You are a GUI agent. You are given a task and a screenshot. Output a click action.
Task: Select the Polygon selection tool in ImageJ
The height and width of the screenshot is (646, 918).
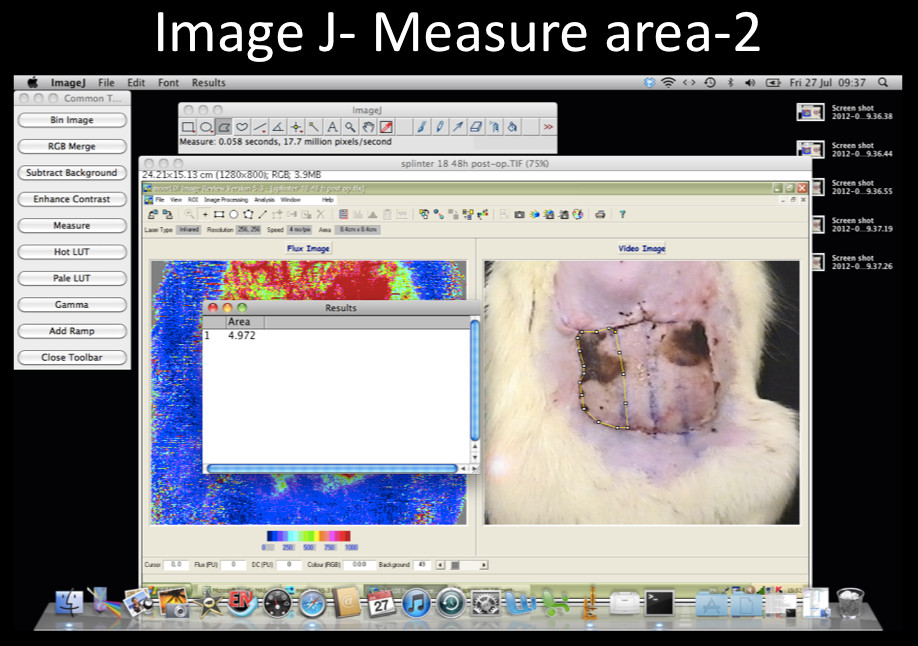[224, 127]
